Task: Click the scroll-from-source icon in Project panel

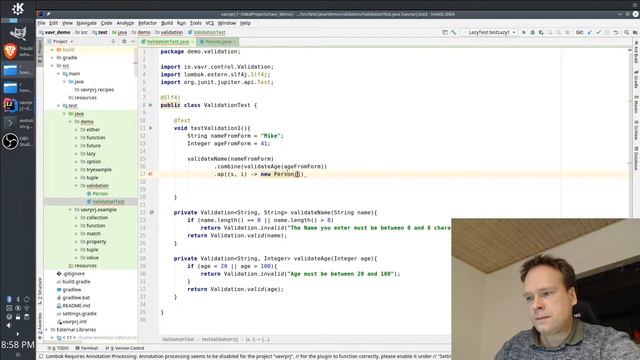Action: click(x=113, y=42)
